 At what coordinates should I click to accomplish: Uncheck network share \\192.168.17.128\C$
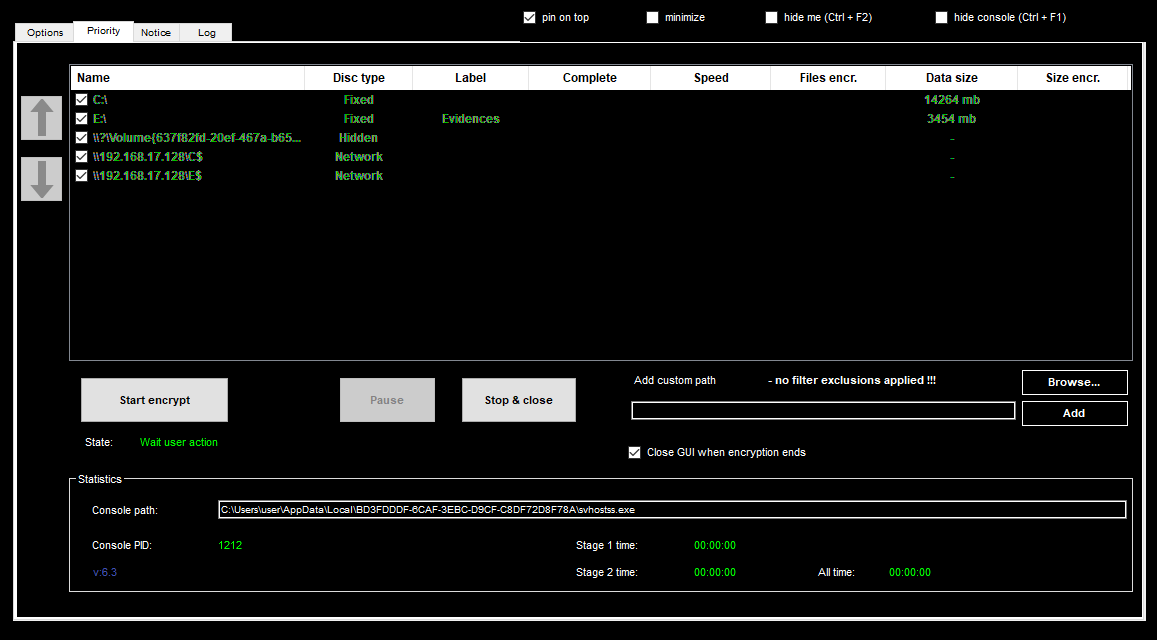point(81,156)
